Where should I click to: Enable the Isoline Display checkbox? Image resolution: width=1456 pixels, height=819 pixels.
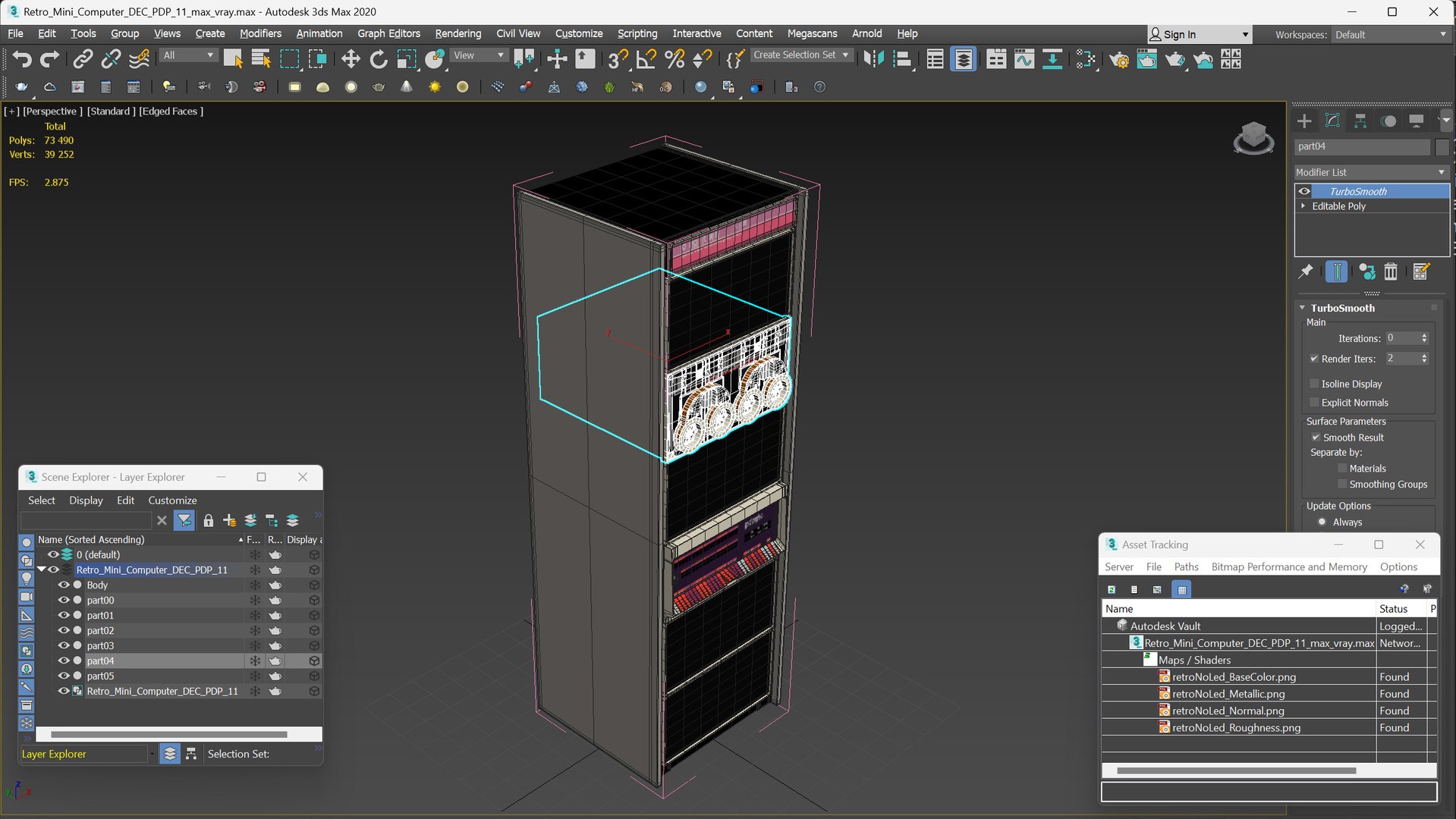[x=1315, y=384]
